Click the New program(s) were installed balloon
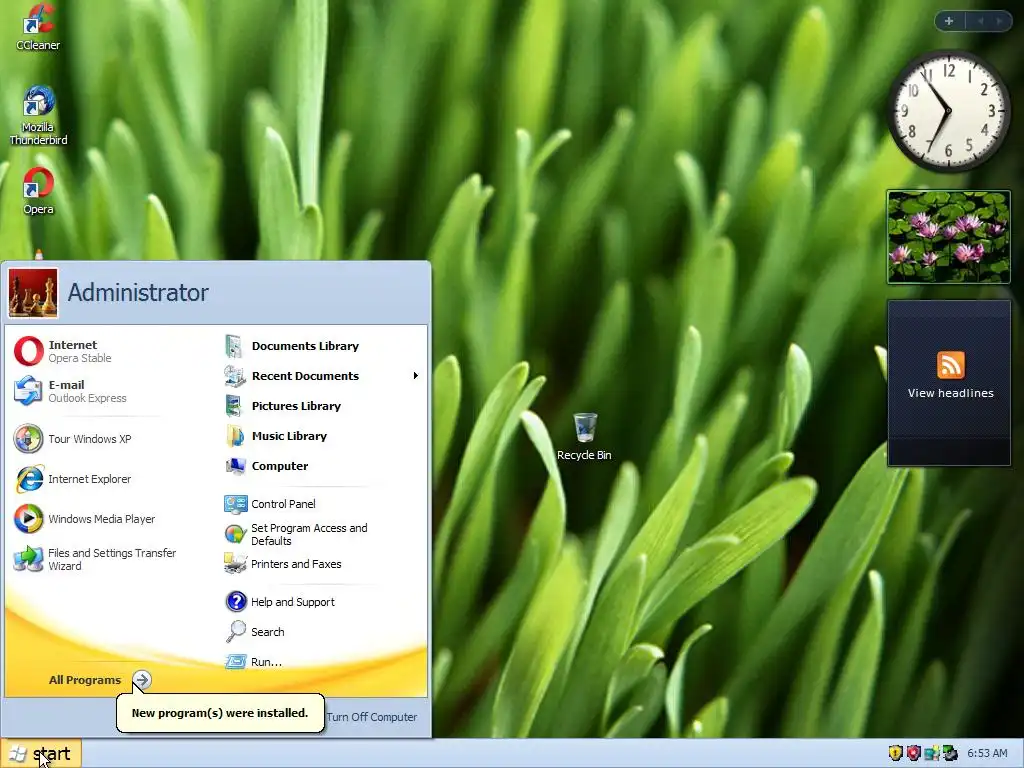The height and width of the screenshot is (768, 1024). point(220,713)
